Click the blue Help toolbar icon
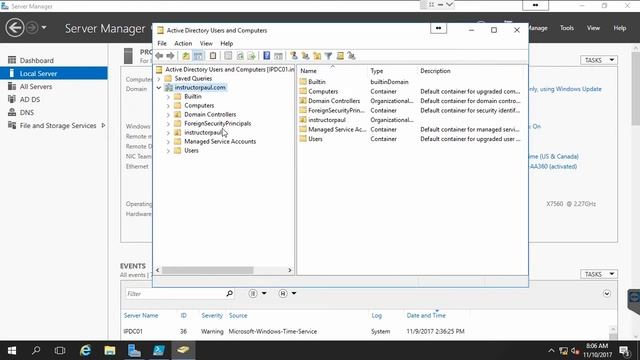The height and width of the screenshot is (360, 640). coord(267,56)
